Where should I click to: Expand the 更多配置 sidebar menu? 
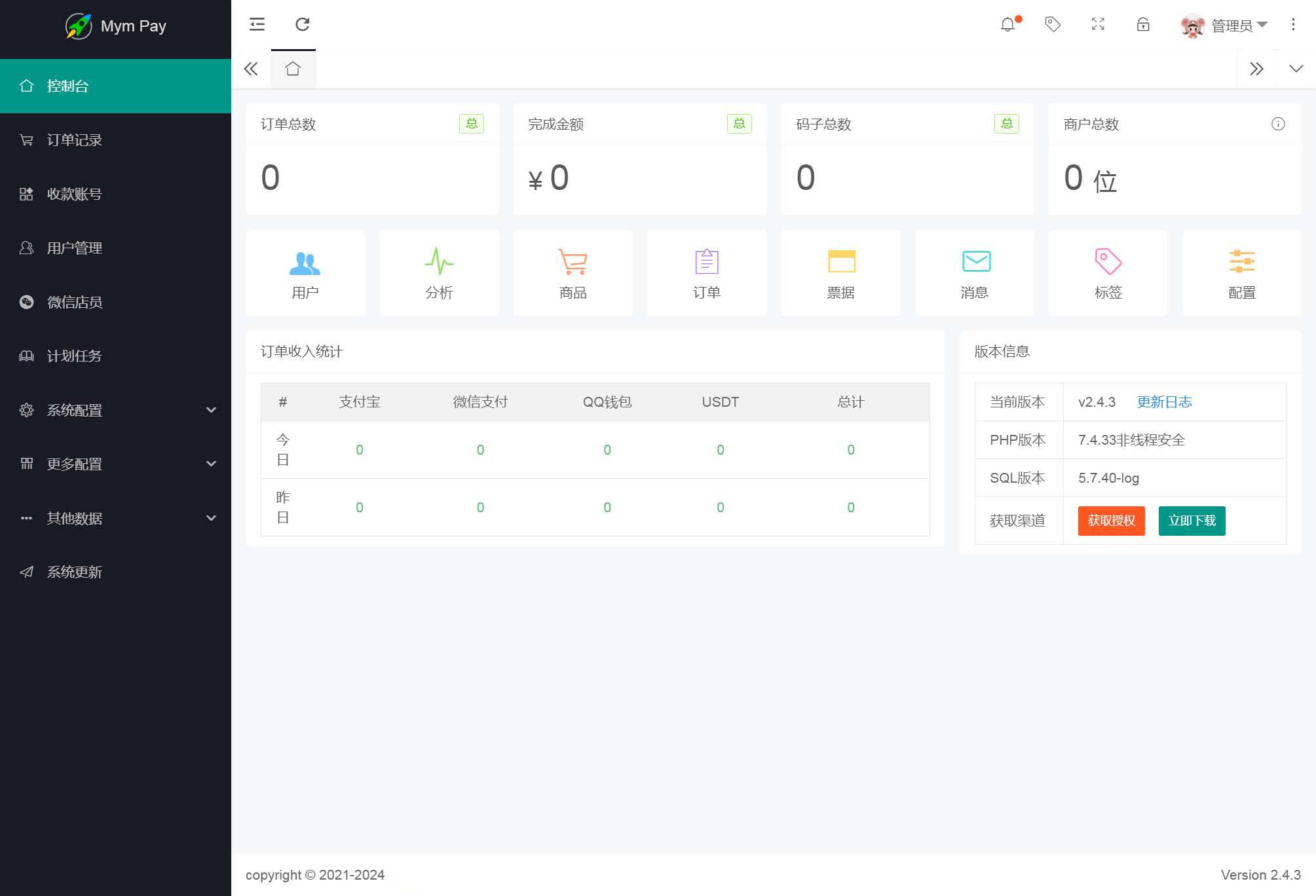coord(115,464)
